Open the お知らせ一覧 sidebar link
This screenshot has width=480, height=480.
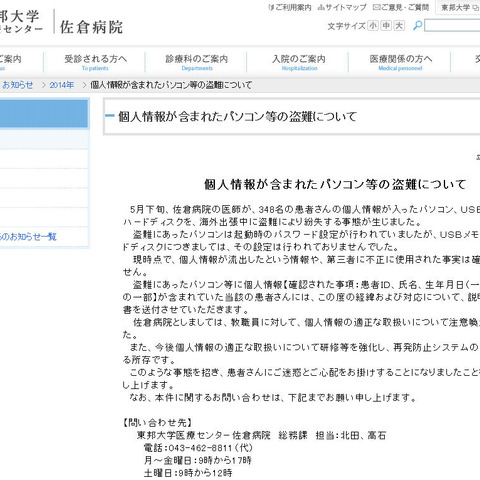[x=28, y=237]
